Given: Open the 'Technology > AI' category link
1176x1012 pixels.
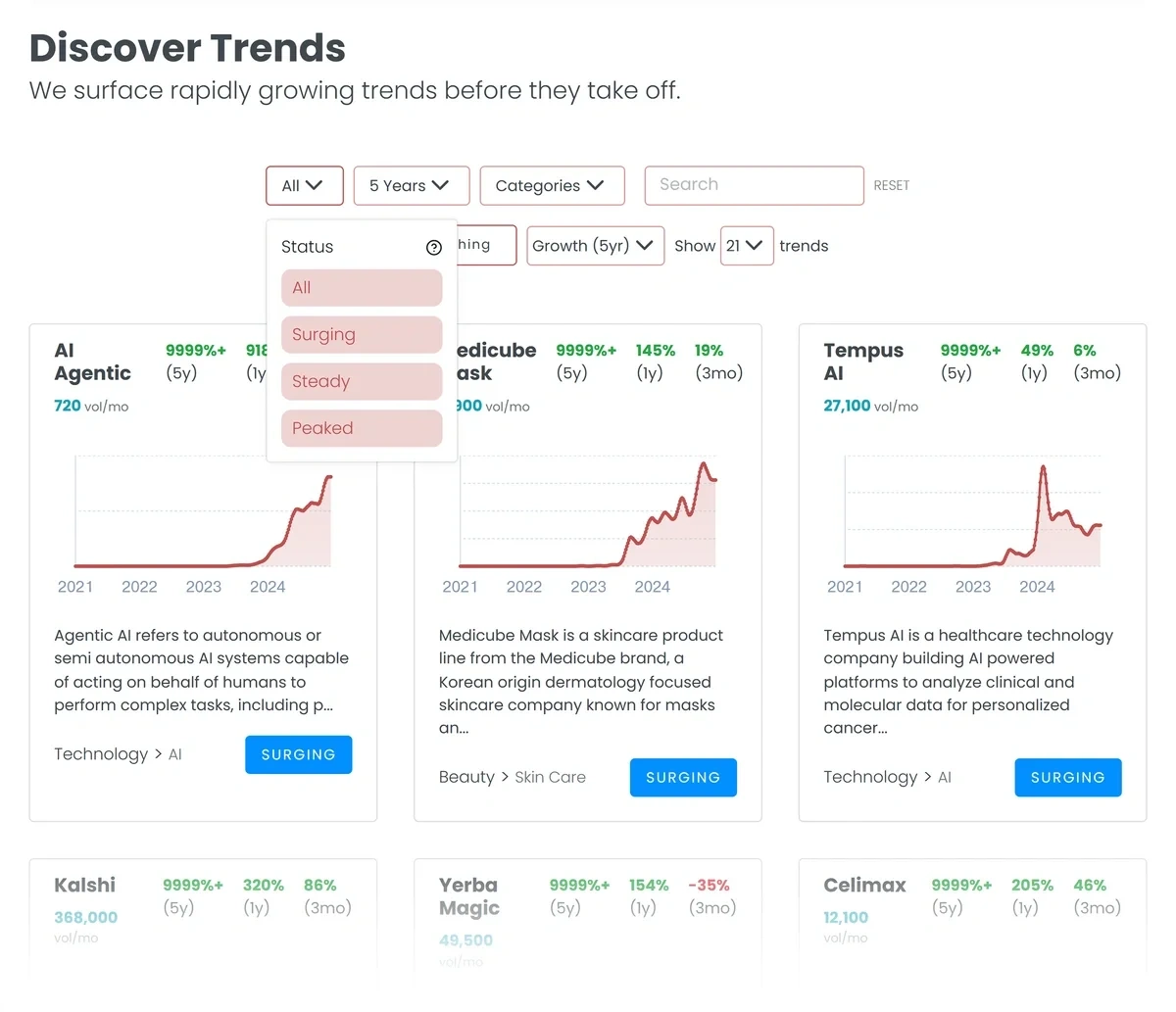Looking at the screenshot, I should click(118, 753).
